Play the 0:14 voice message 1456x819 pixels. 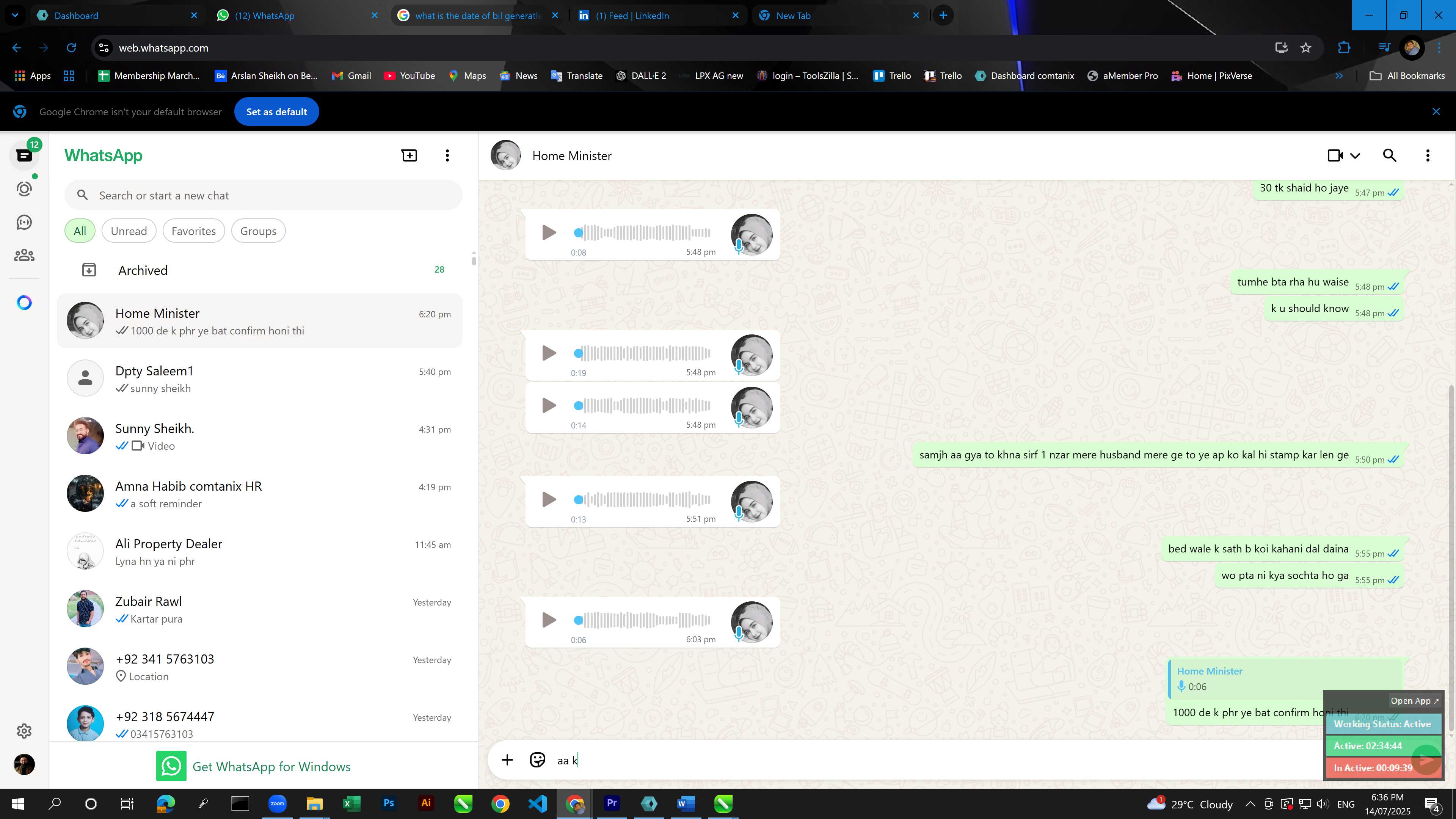click(x=549, y=405)
